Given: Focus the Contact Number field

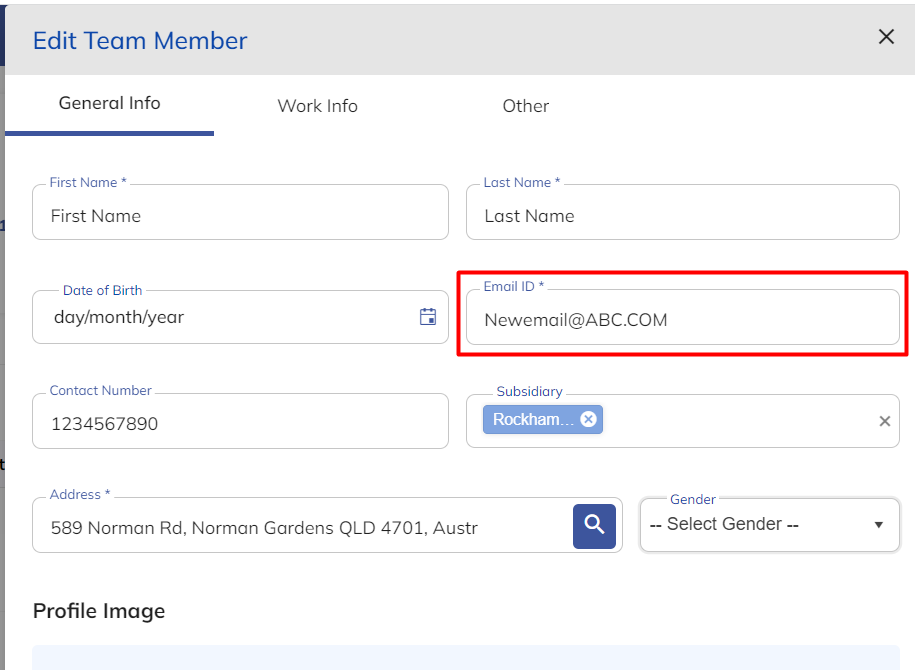Looking at the screenshot, I should click(x=240, y=423).
